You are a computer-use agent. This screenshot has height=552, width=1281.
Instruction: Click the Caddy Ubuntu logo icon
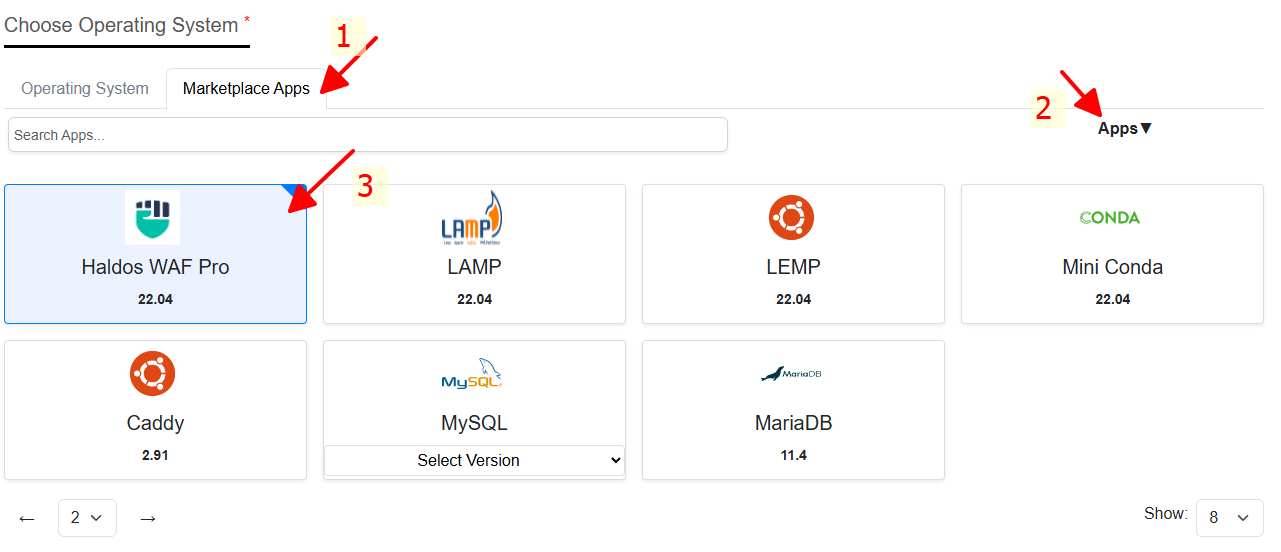[x=153, y=373]
